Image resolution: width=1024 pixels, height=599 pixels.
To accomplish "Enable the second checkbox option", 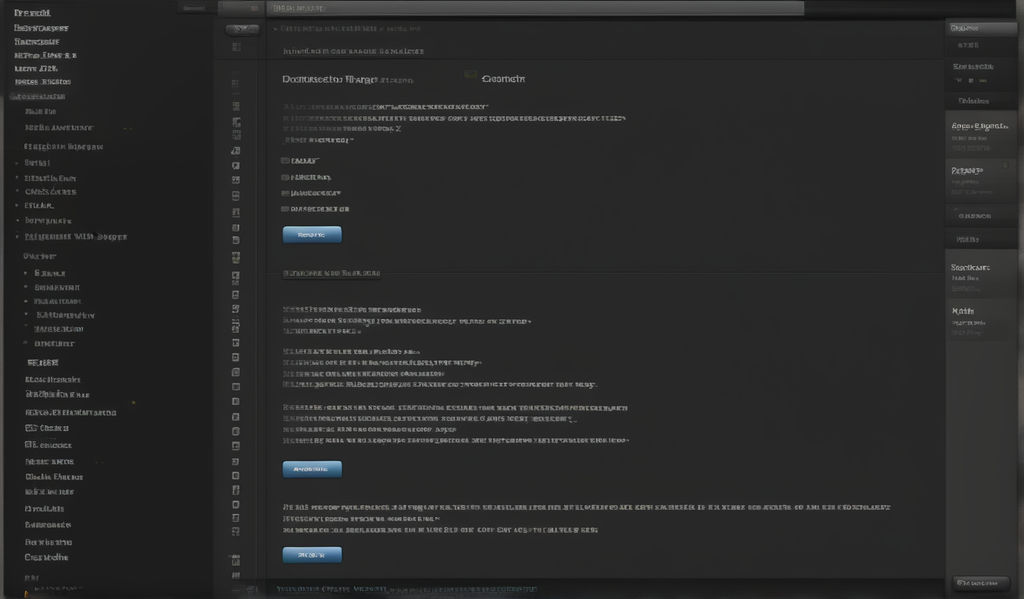I will (285, 177).
